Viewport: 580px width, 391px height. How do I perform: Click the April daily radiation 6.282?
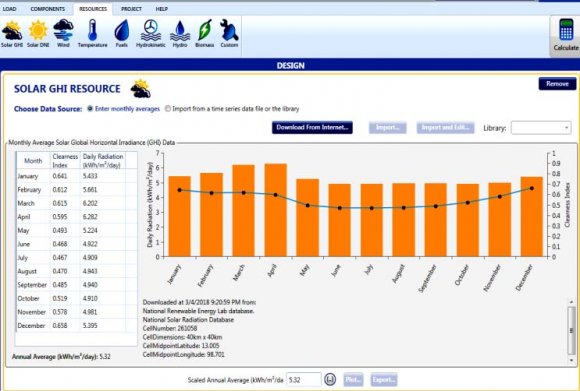pyautogui.click(x=90, y=217)
